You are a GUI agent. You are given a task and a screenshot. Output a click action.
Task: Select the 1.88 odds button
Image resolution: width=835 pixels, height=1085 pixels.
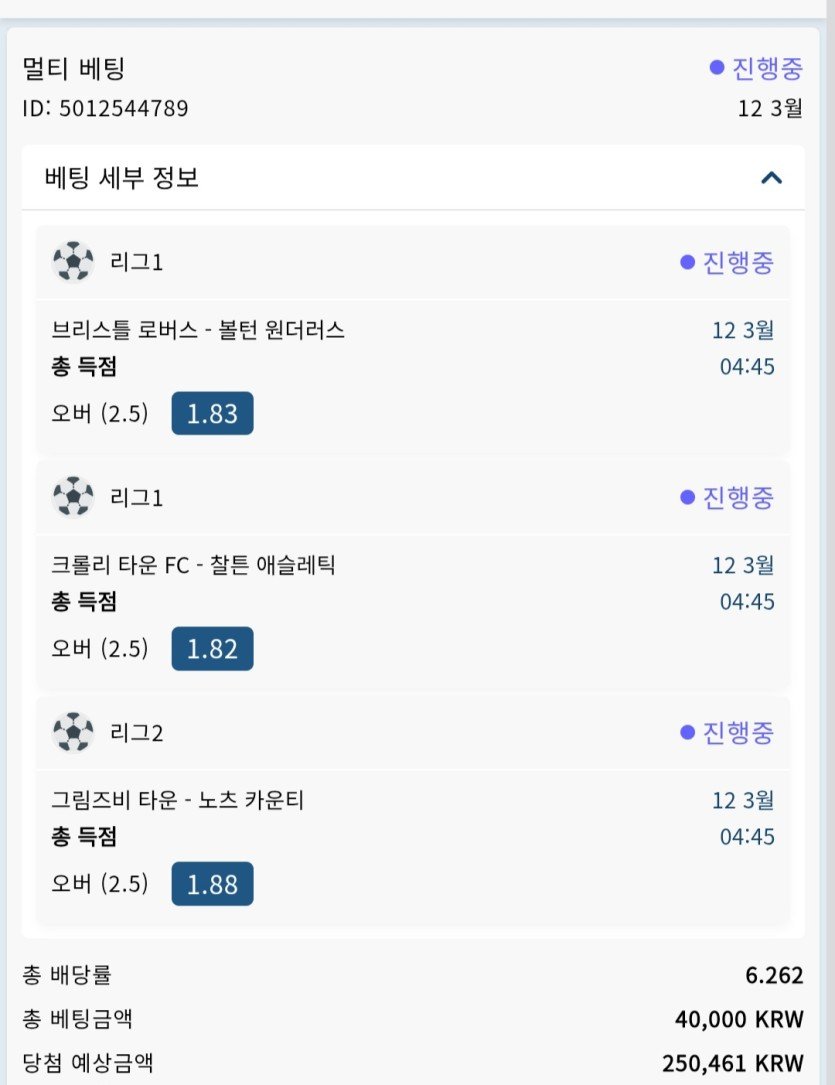[212, 884]
